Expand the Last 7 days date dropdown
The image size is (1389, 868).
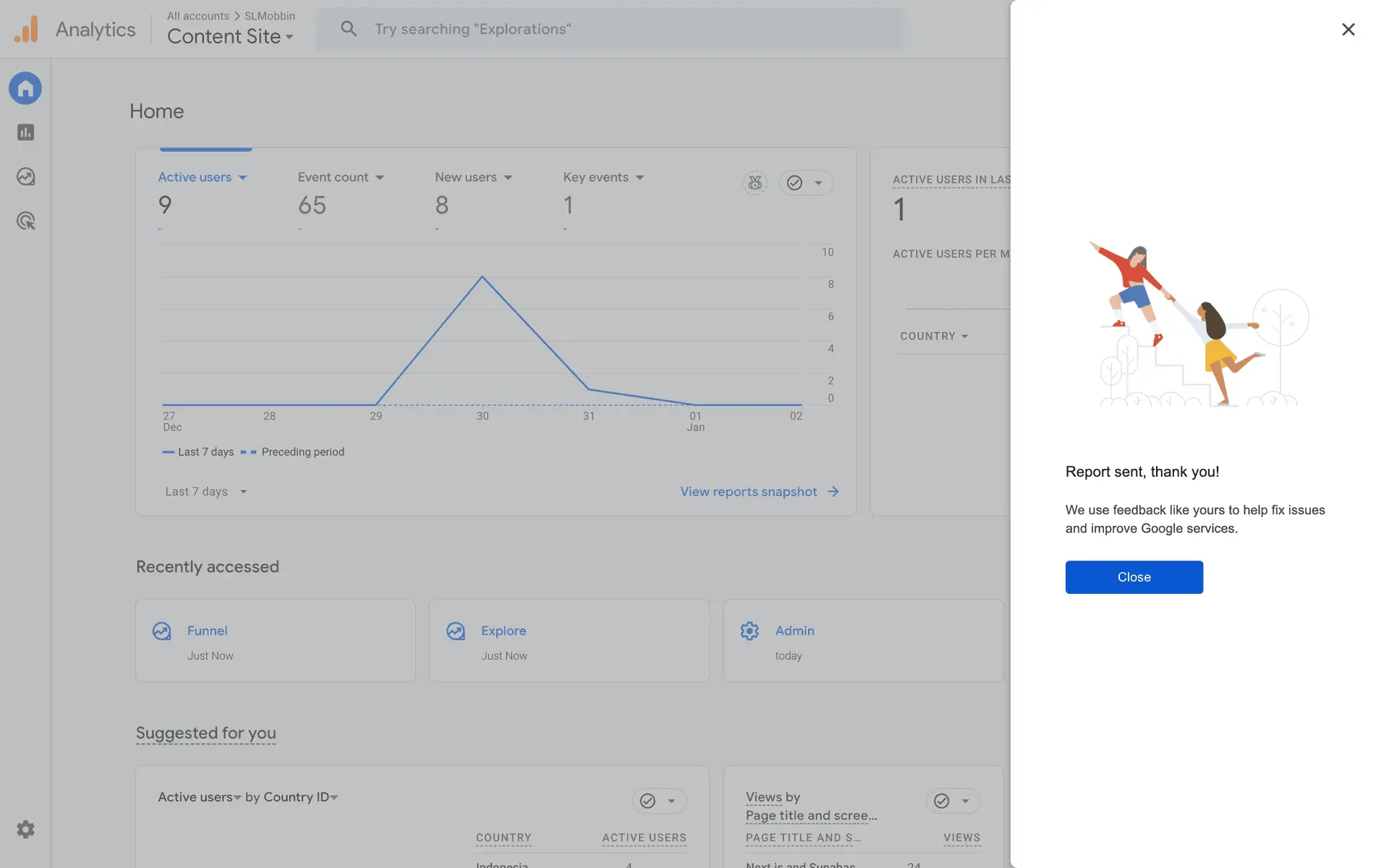(x=206, y=492)
